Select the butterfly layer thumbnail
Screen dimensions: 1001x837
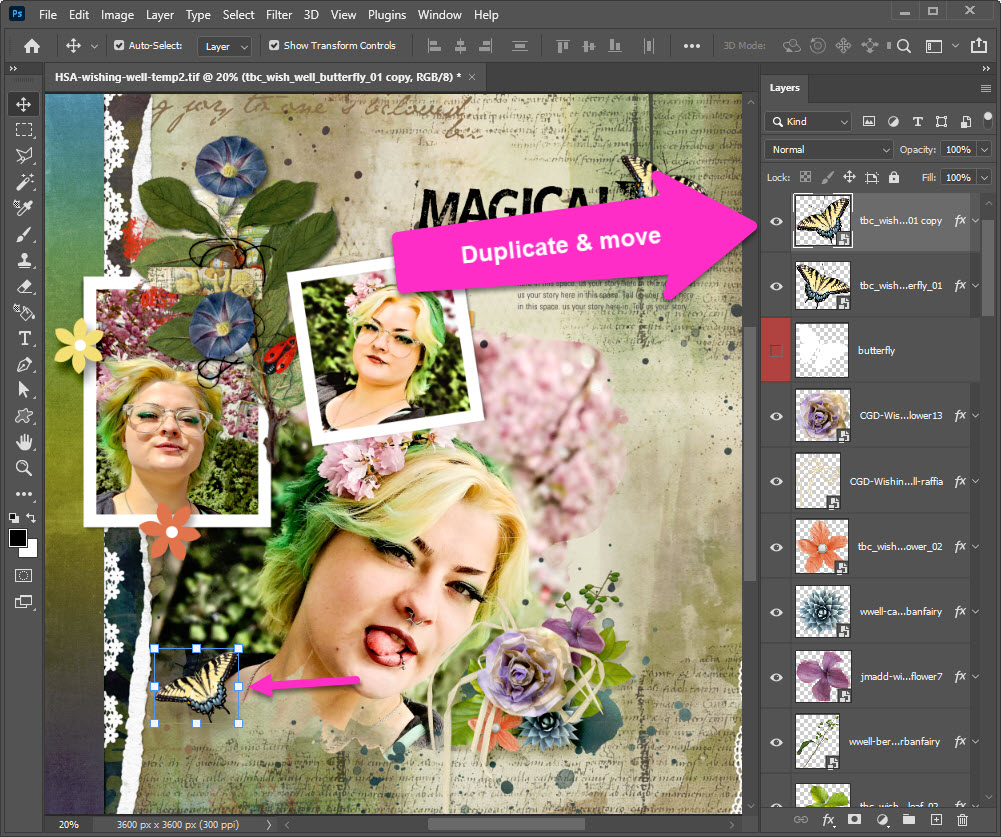point(821,351)
